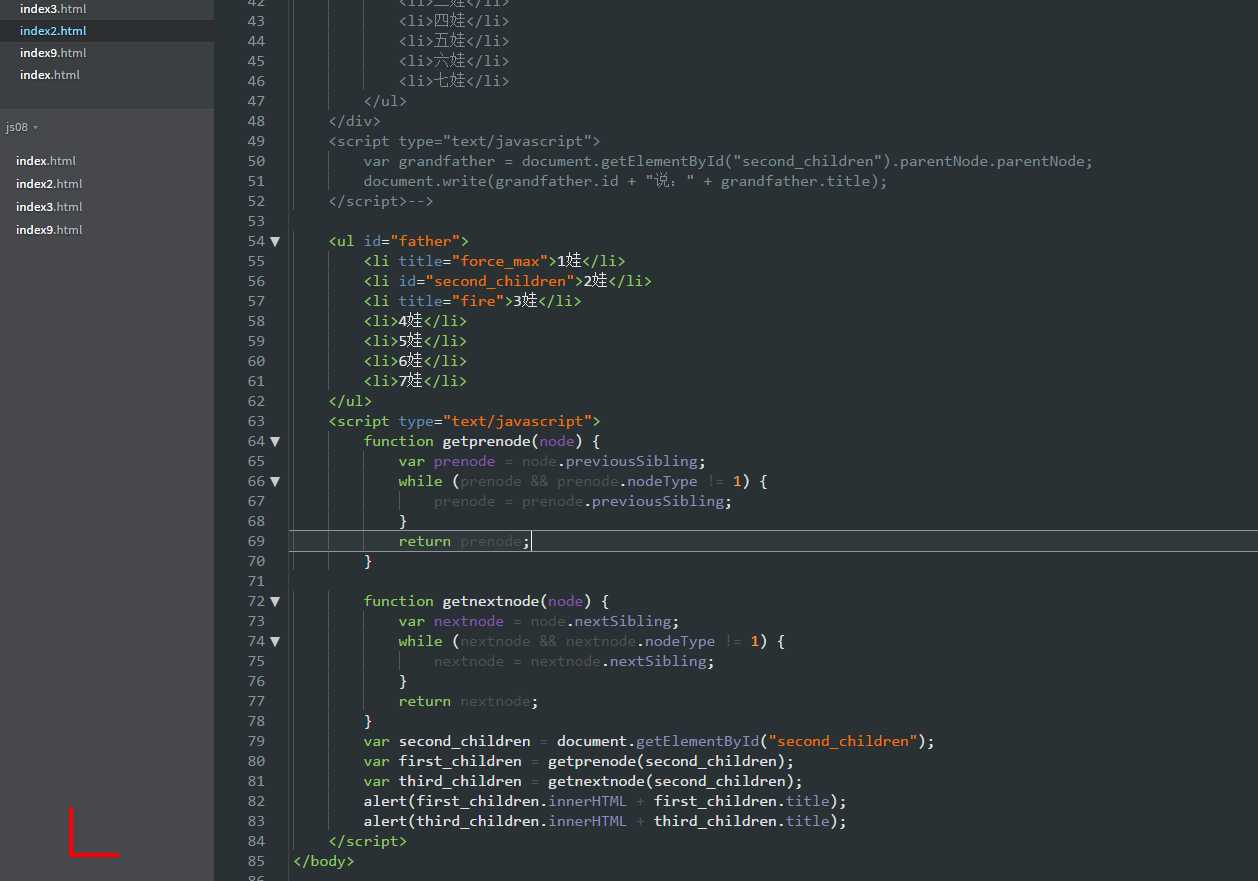Open index.html in the working files list
The image size is (1258, 881).
click(50, 75)
